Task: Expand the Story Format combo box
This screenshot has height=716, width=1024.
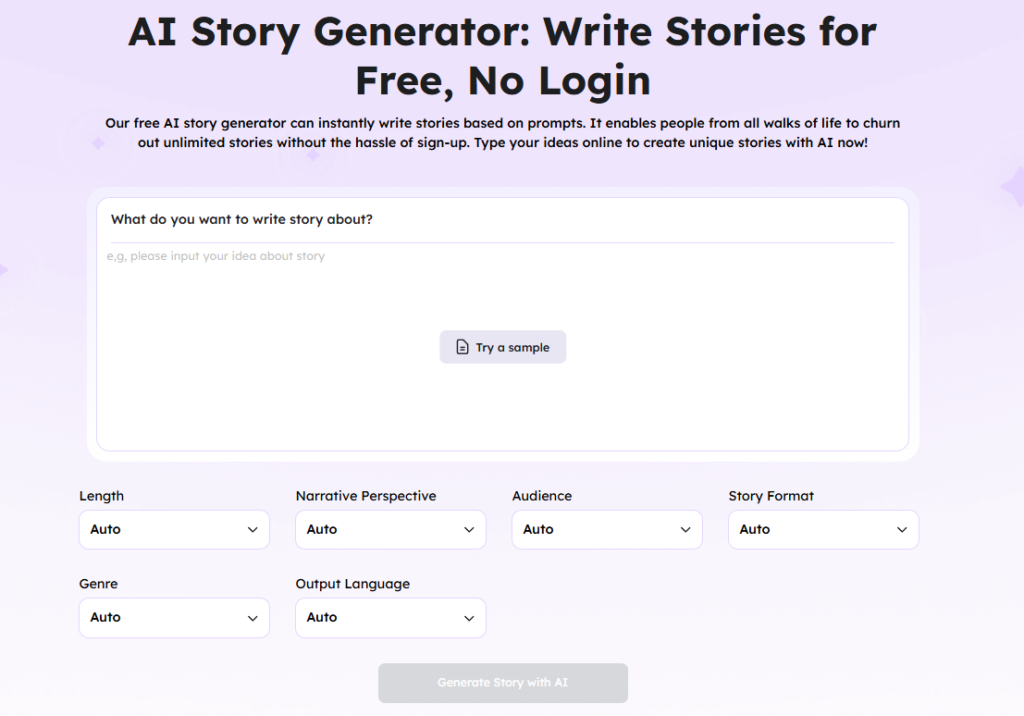Action: (812, 530)
